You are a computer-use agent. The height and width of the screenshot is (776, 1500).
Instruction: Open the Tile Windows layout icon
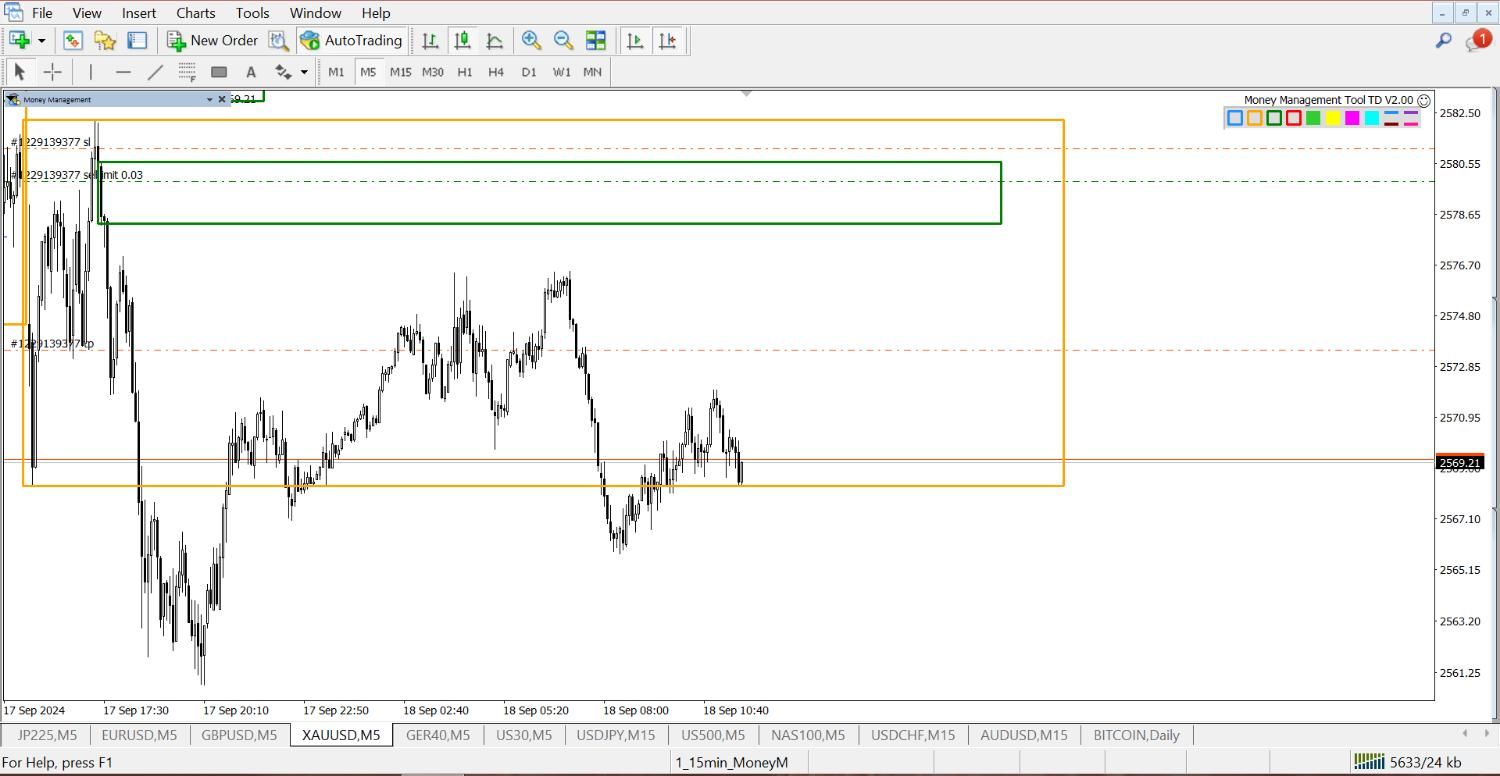point(596,40)
